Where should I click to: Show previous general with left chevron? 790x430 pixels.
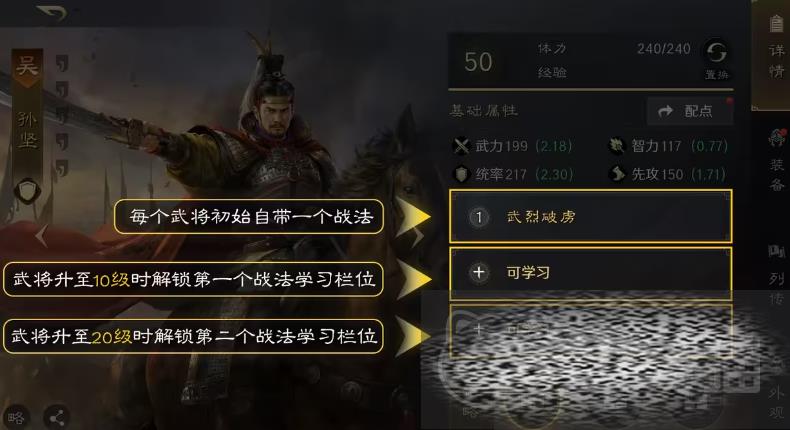point(42,235)
